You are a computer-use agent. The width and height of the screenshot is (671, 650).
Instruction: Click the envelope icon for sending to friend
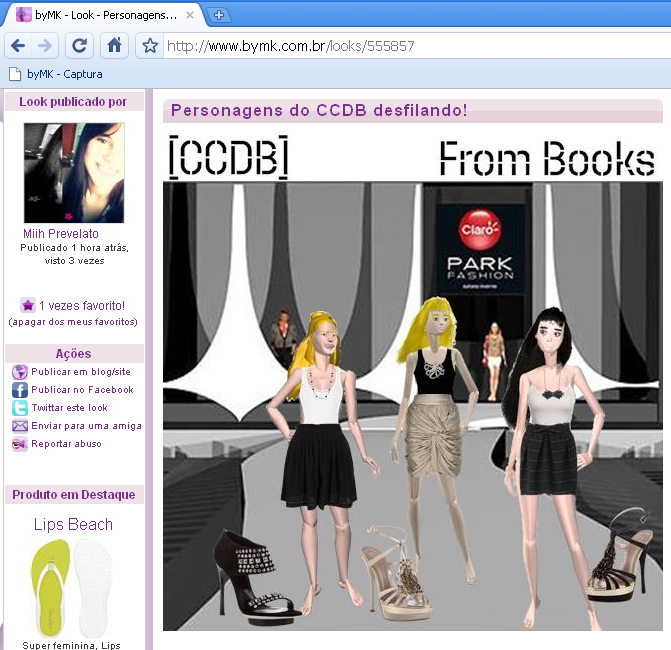point(19,426)
